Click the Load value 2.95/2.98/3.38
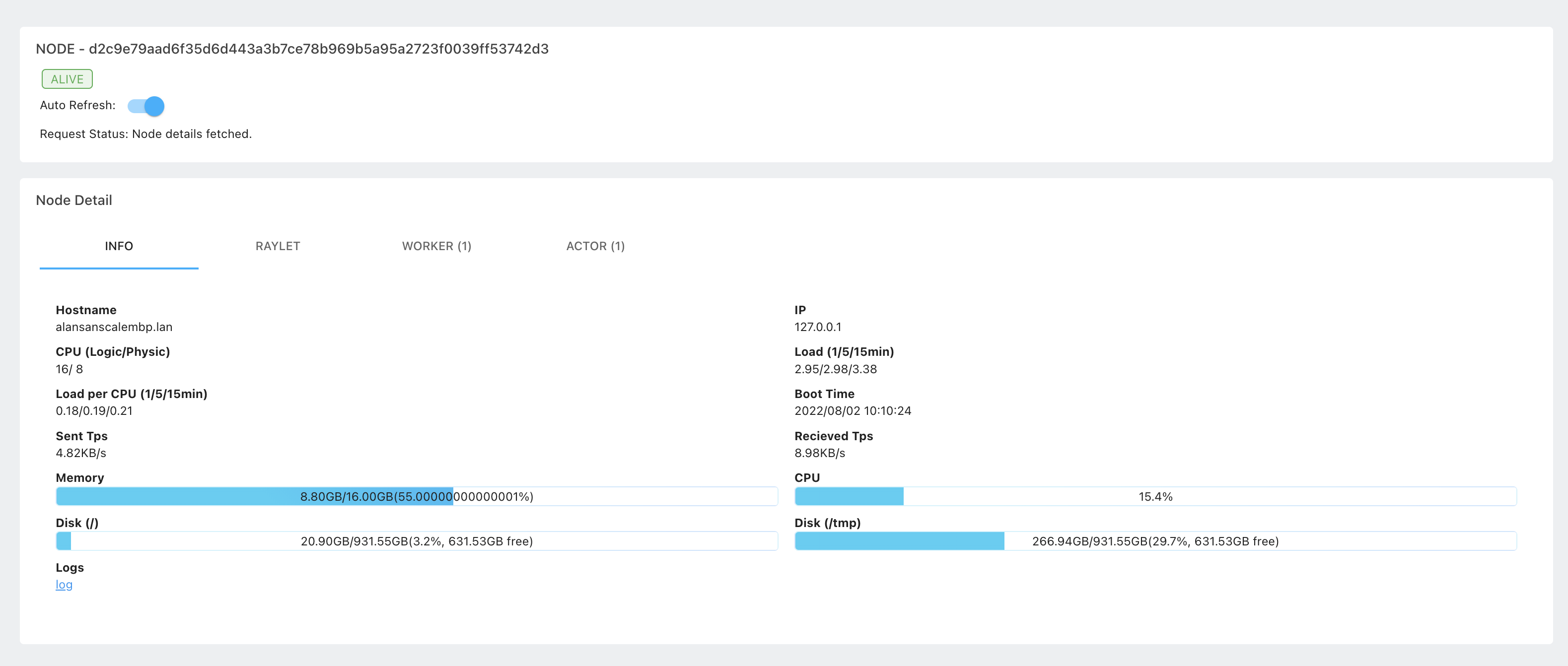 (835, 369)
